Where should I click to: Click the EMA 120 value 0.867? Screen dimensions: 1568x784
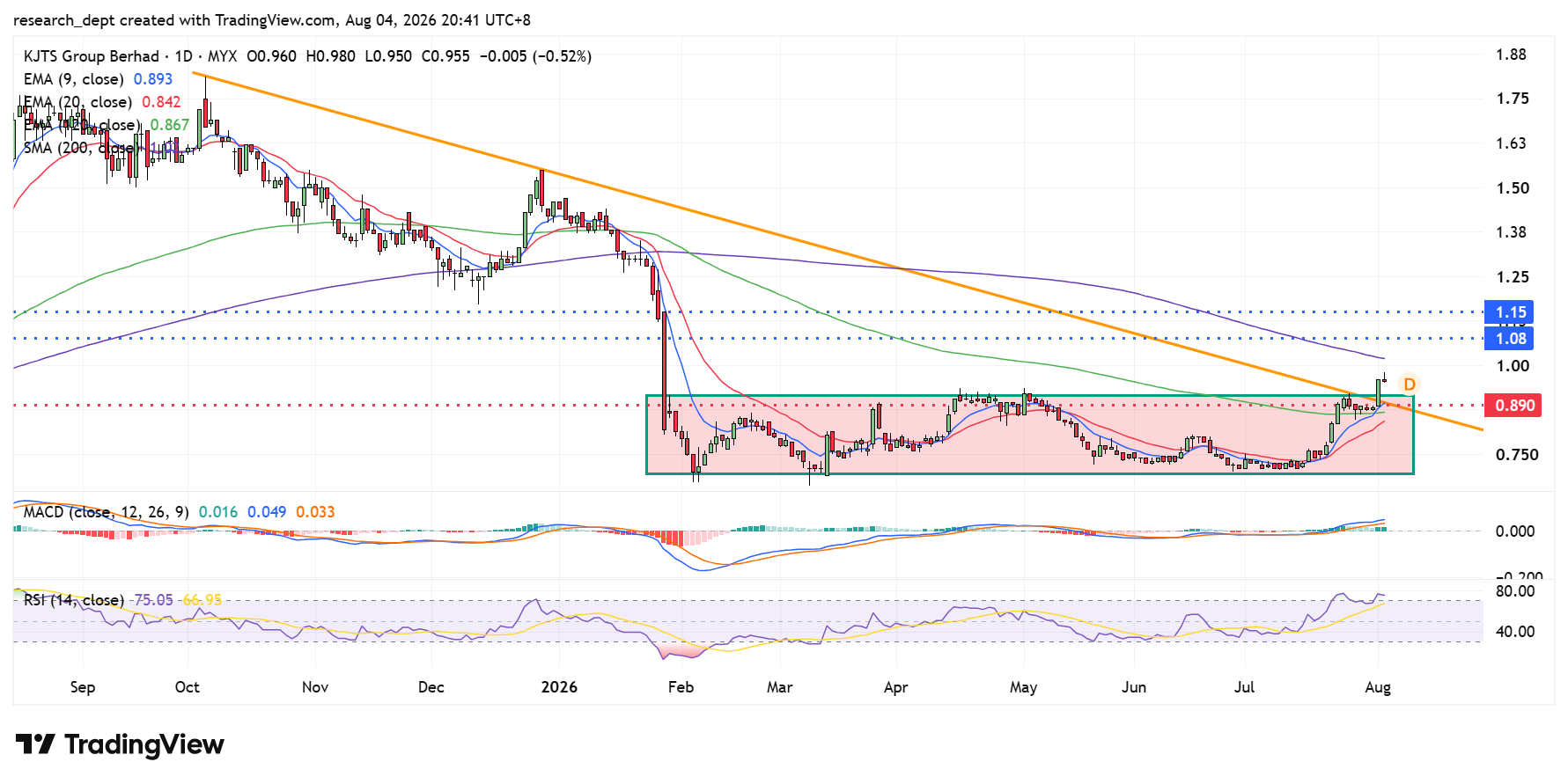pos(170,125)
